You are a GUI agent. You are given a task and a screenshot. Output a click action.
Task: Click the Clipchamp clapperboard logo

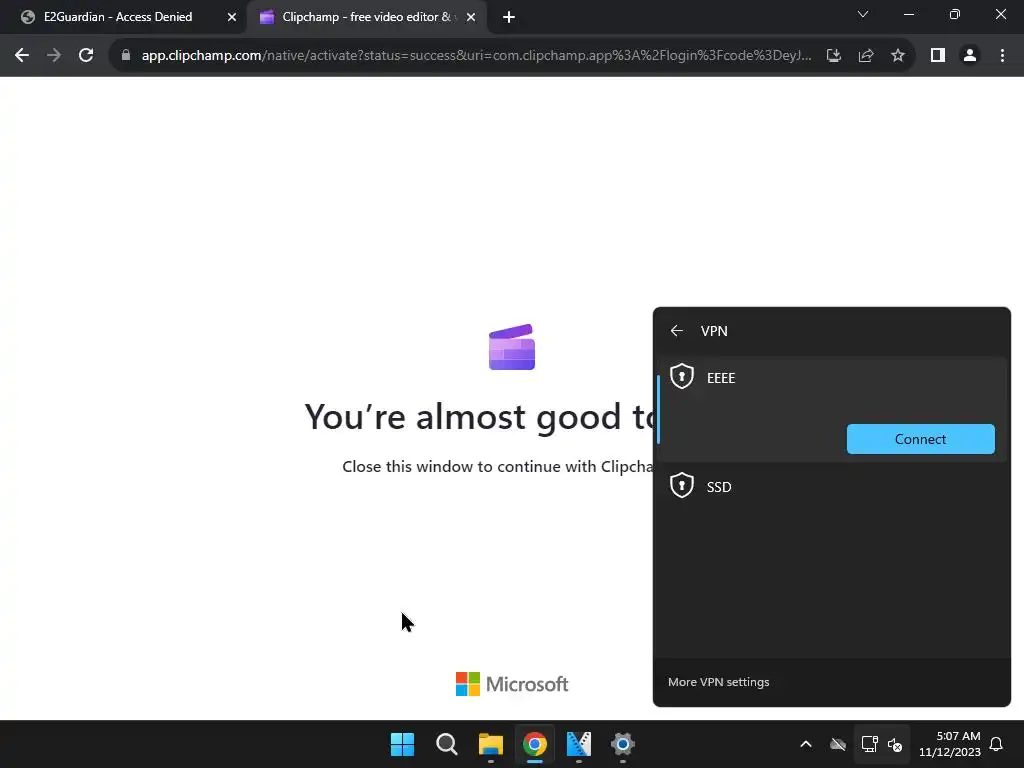point(512,347)
